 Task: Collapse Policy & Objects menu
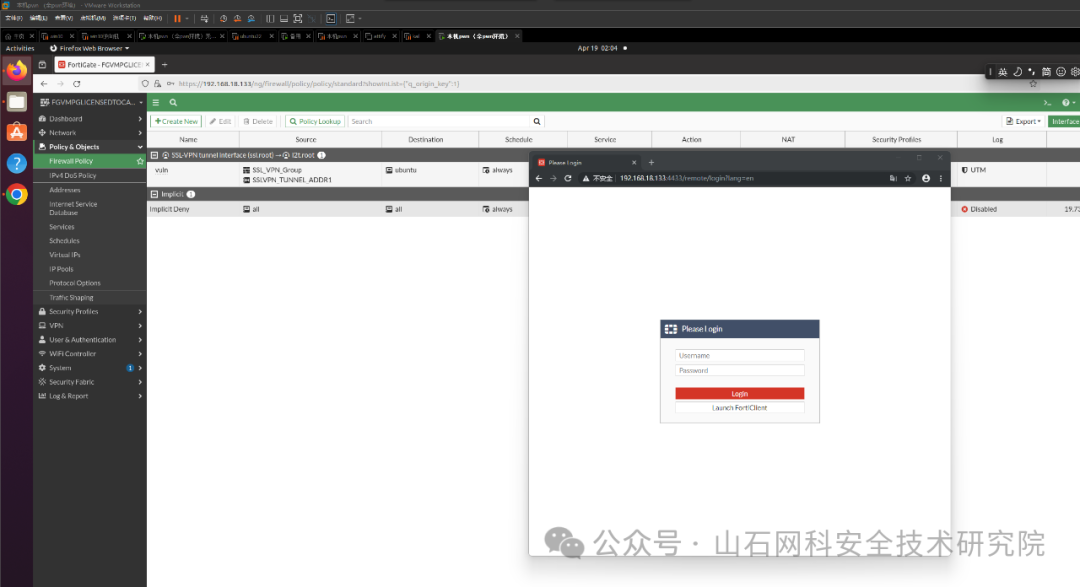(90, 147)
